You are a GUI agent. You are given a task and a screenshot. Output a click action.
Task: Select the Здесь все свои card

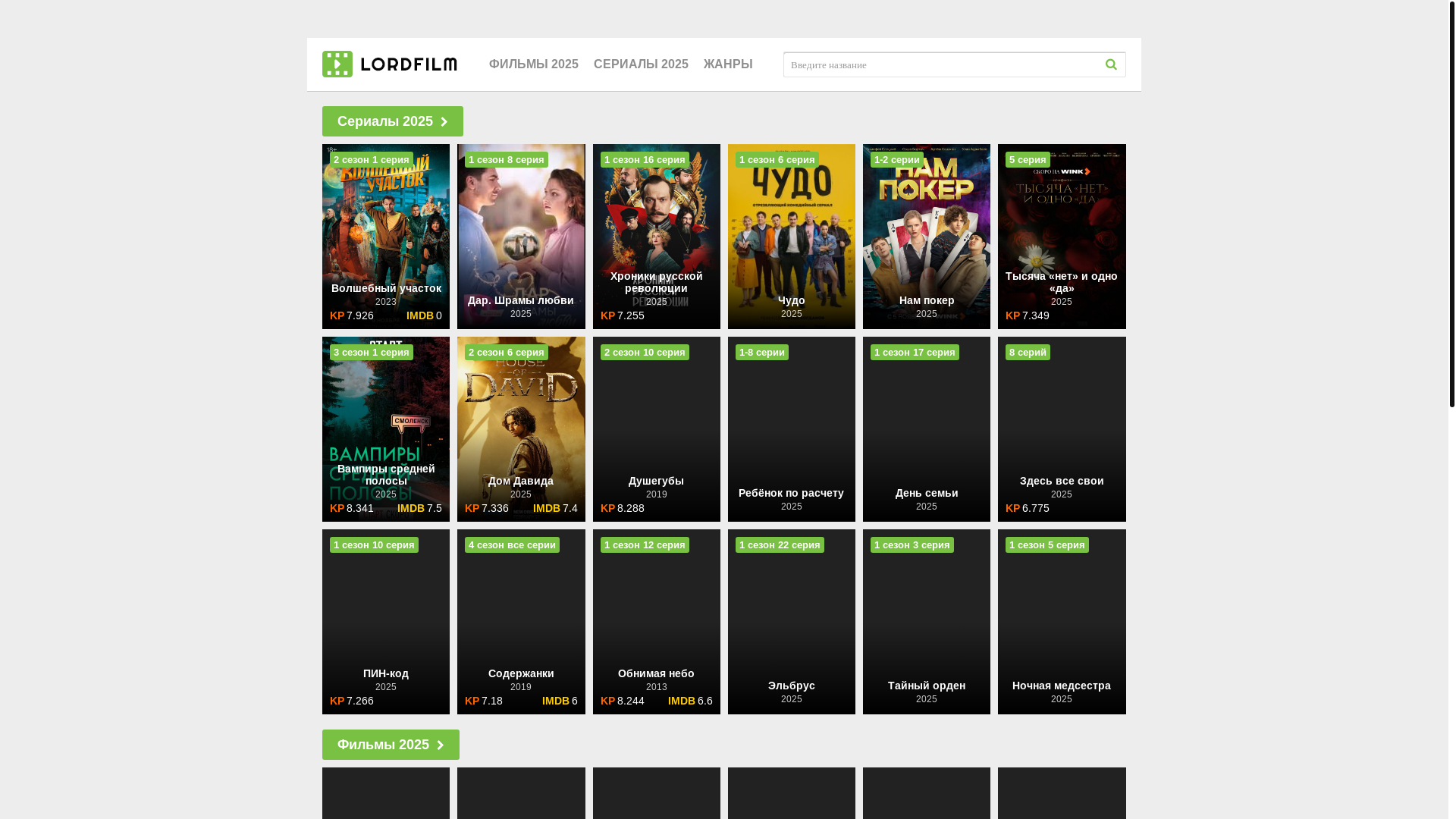(1062, 429)
